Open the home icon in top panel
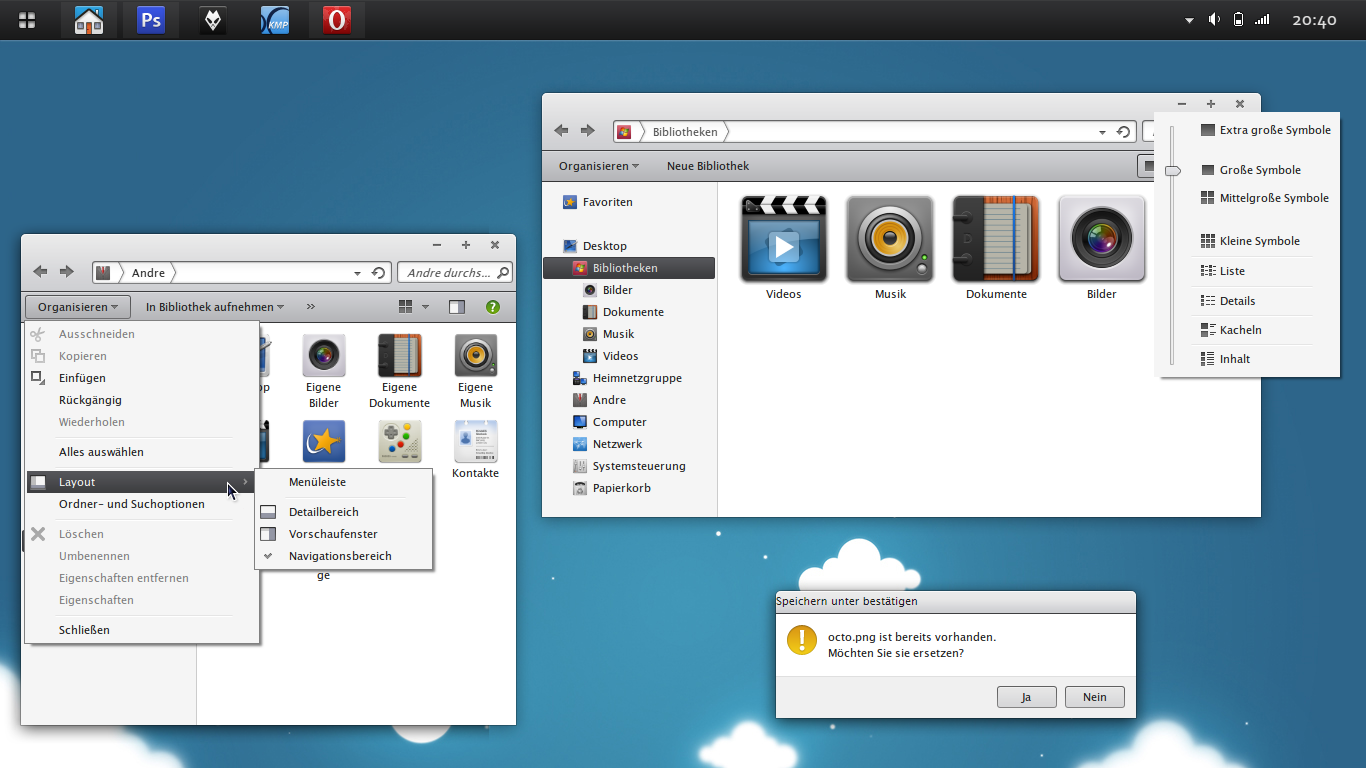Image resolution: width=1366 pixels, height=768 pixels. (89, 20)
